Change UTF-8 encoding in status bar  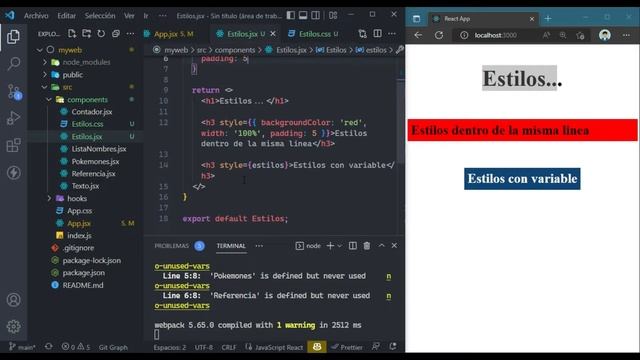203,347
